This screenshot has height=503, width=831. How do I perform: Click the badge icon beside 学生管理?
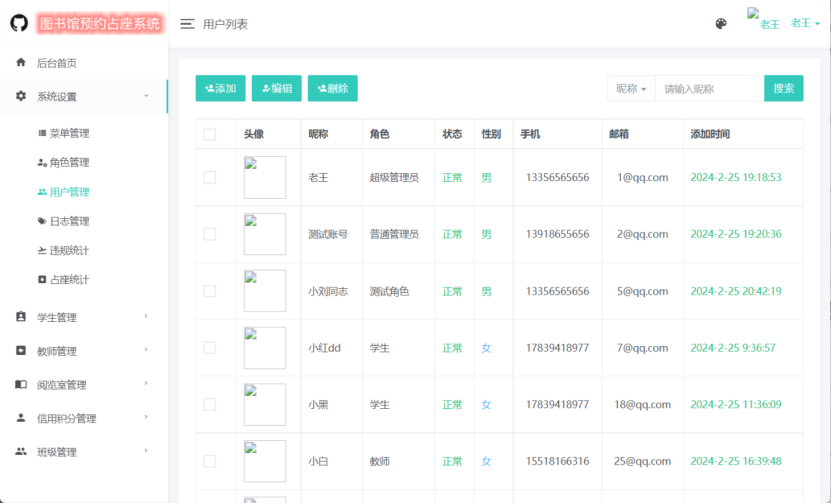click(21, 317)
